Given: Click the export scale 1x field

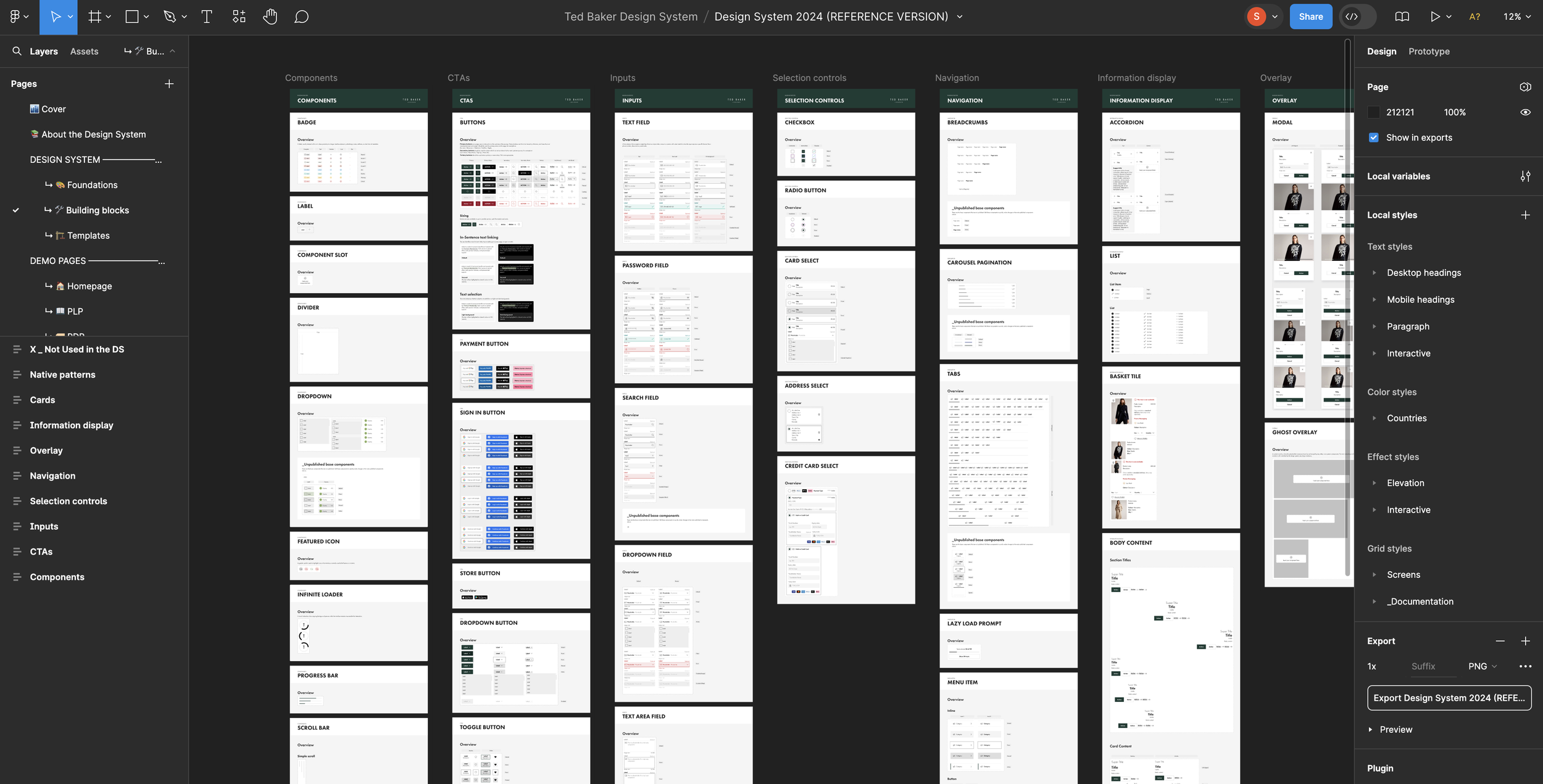Looking at the screenshot, I should coord(1372,667).
